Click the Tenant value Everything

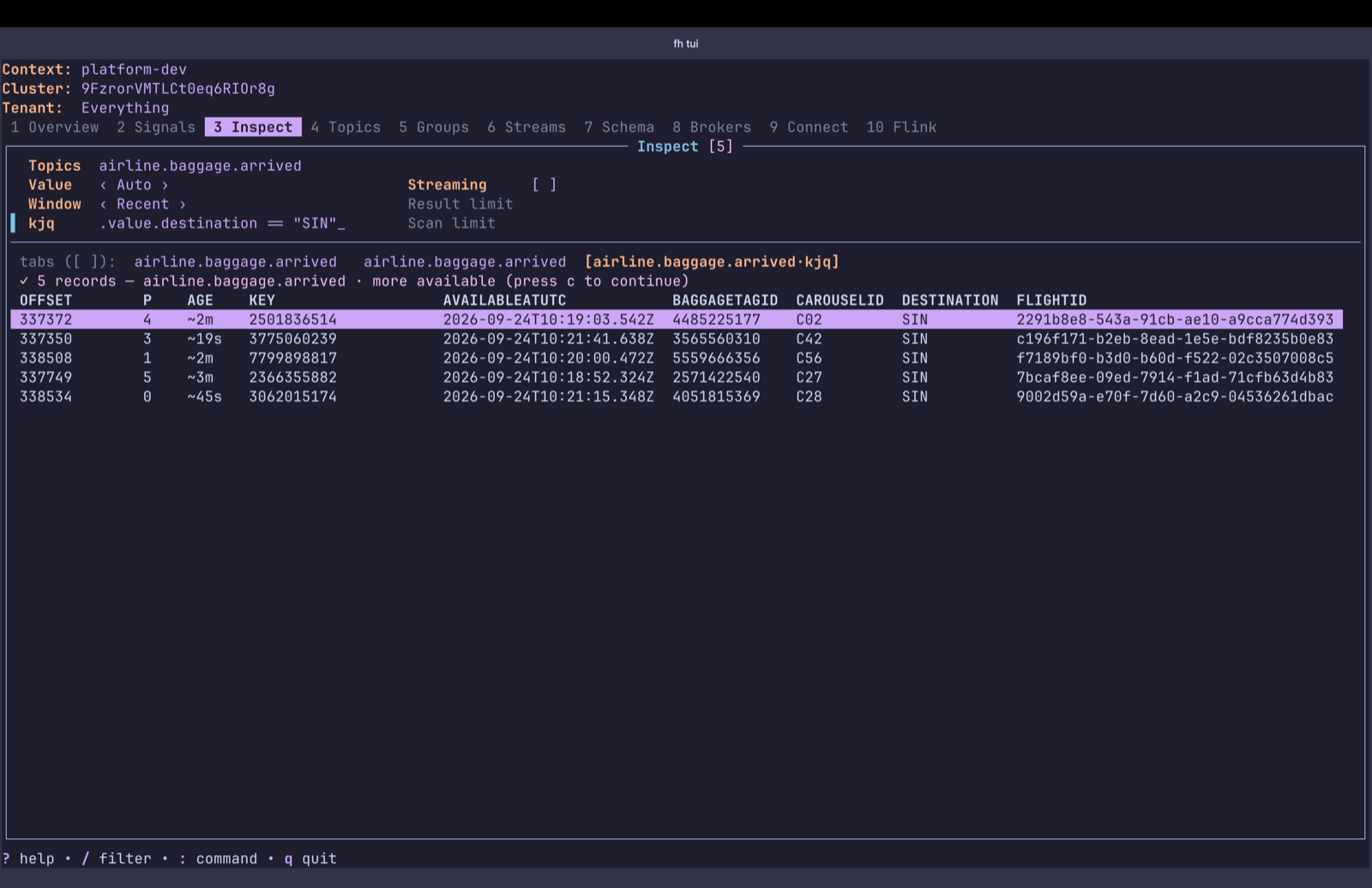click(x=125, y=108)
